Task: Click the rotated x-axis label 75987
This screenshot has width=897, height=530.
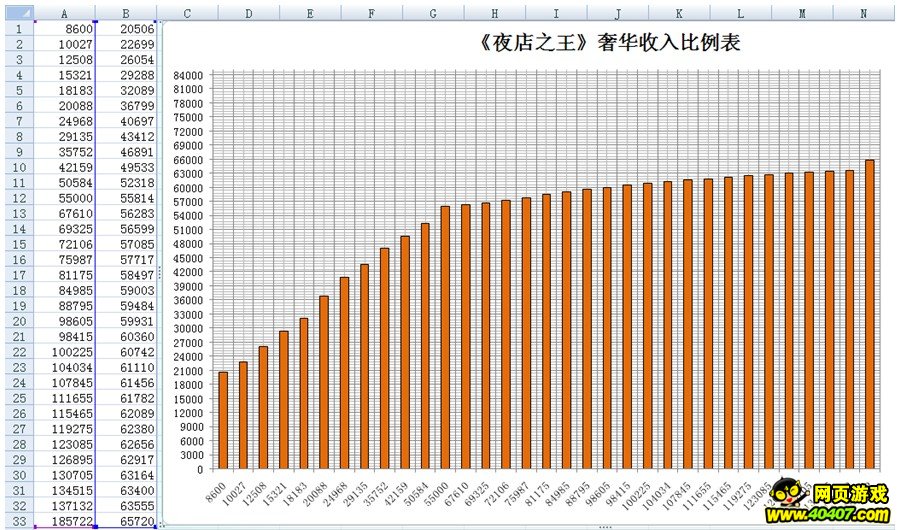Action: [x=517, y=493]
